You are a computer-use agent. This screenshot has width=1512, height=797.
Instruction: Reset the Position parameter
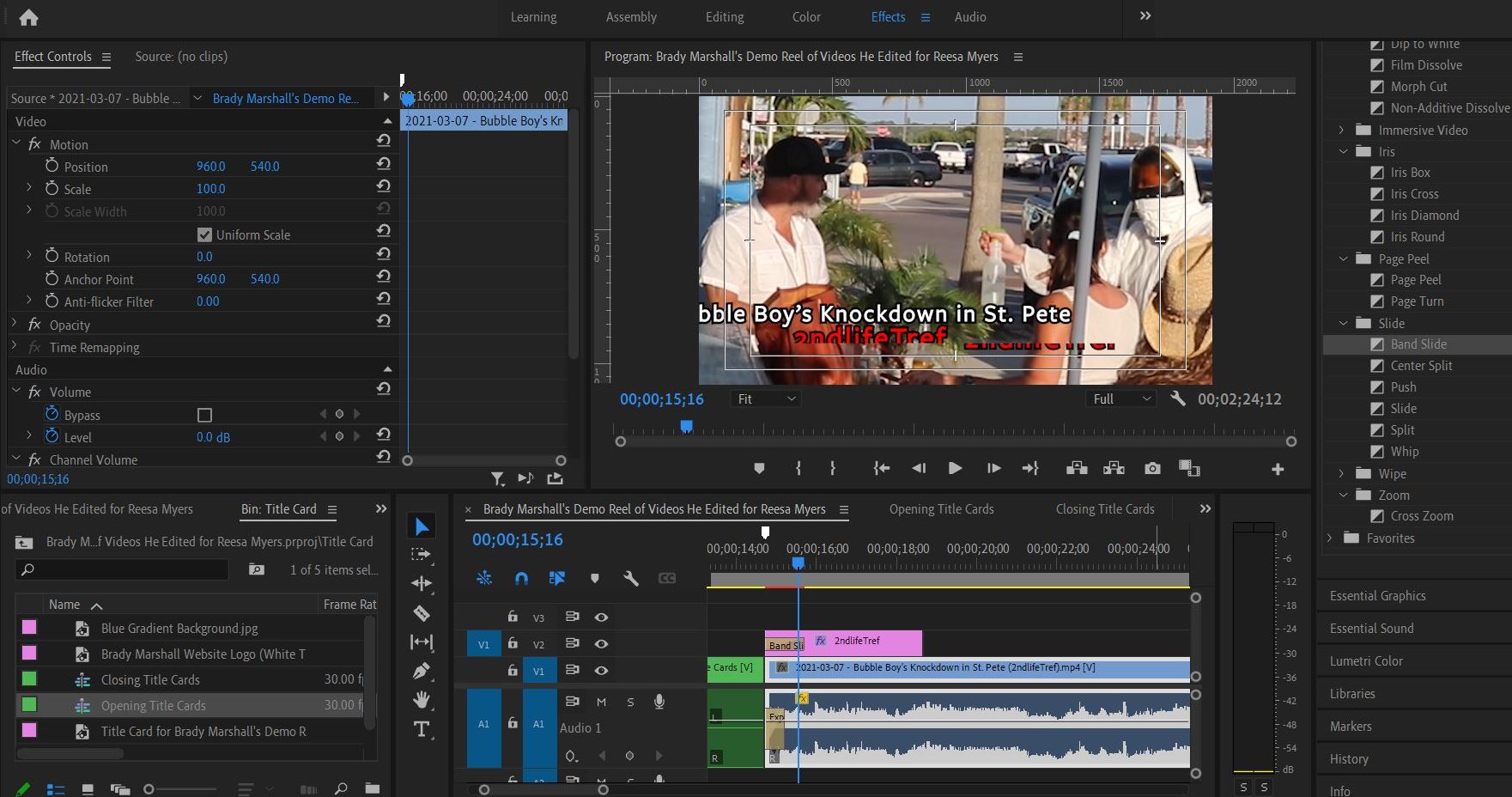click(384, 163)
